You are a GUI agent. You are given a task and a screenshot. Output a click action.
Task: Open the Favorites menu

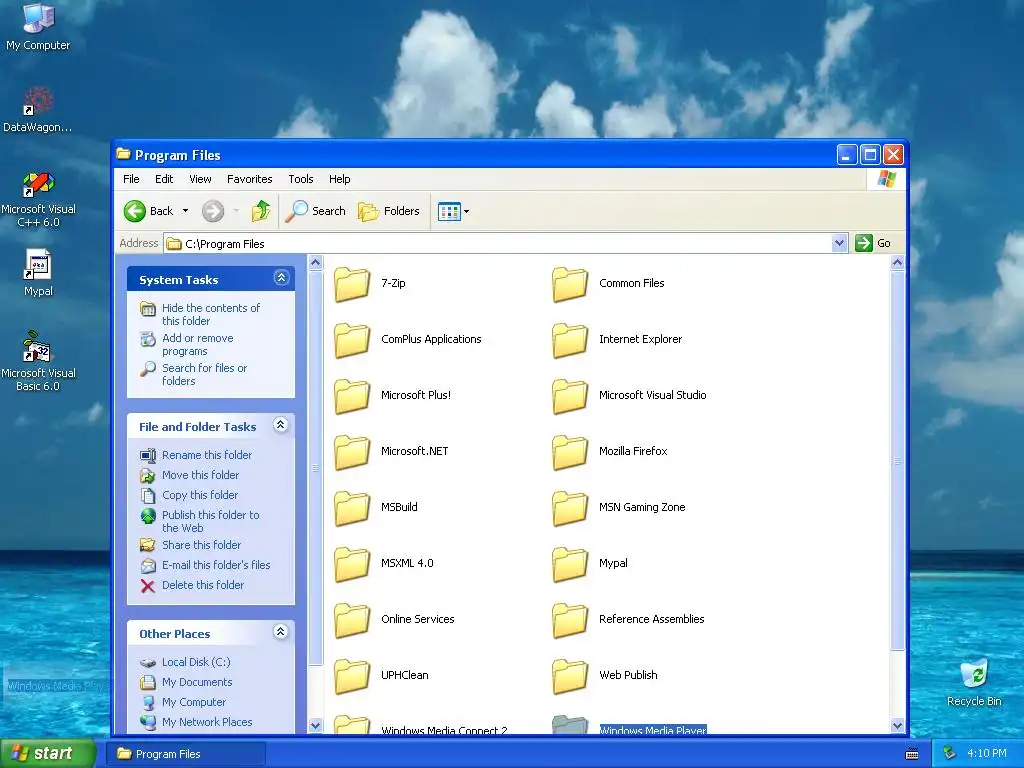tap(249, 179)
